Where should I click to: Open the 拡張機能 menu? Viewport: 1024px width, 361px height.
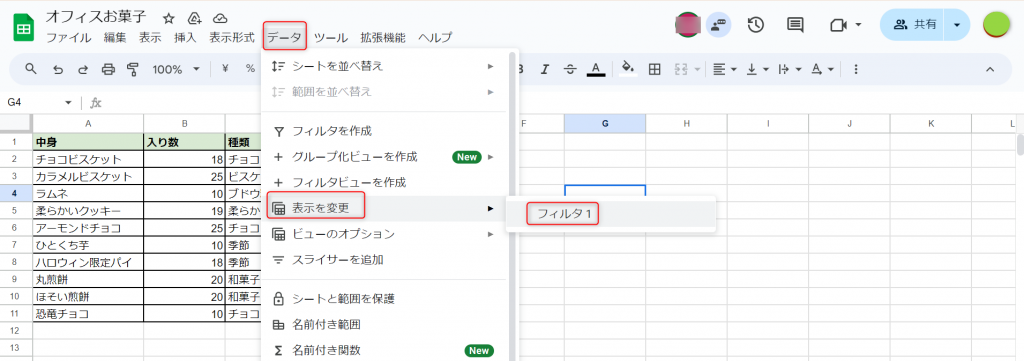383,37
